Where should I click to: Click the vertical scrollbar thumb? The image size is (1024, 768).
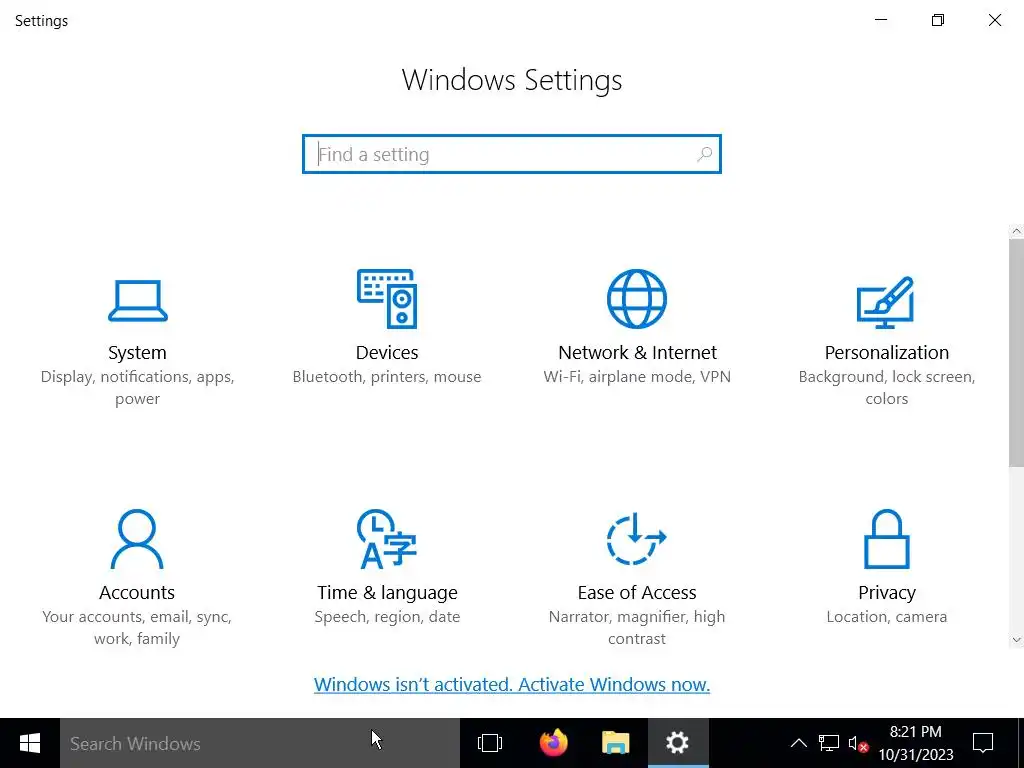(x=1016, y=353)
